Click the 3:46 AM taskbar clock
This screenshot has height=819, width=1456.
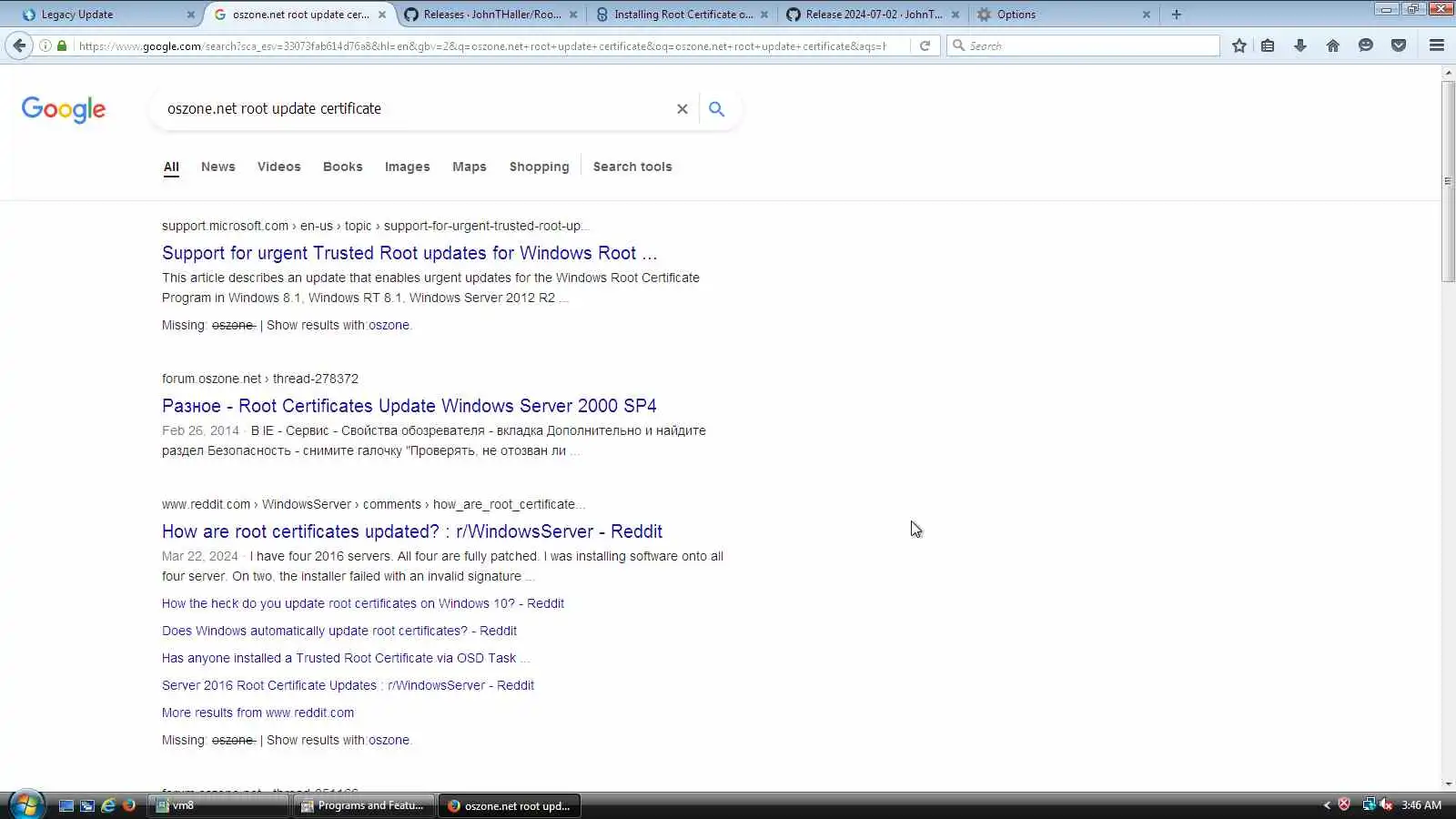pos(1421,805)
